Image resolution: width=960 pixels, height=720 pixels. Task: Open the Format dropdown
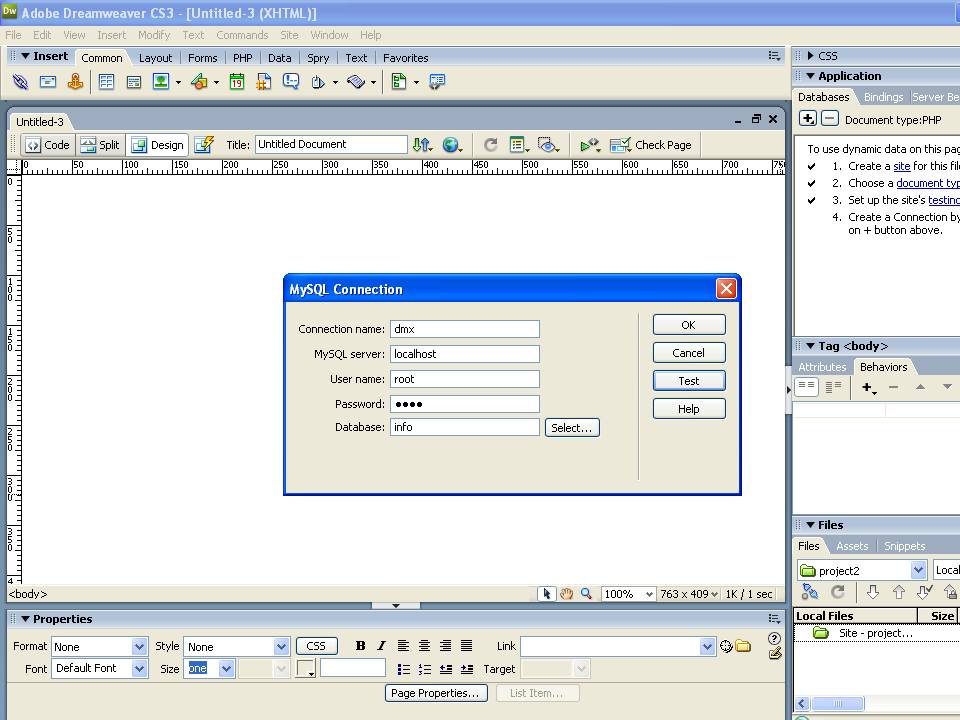pos(139,647)
